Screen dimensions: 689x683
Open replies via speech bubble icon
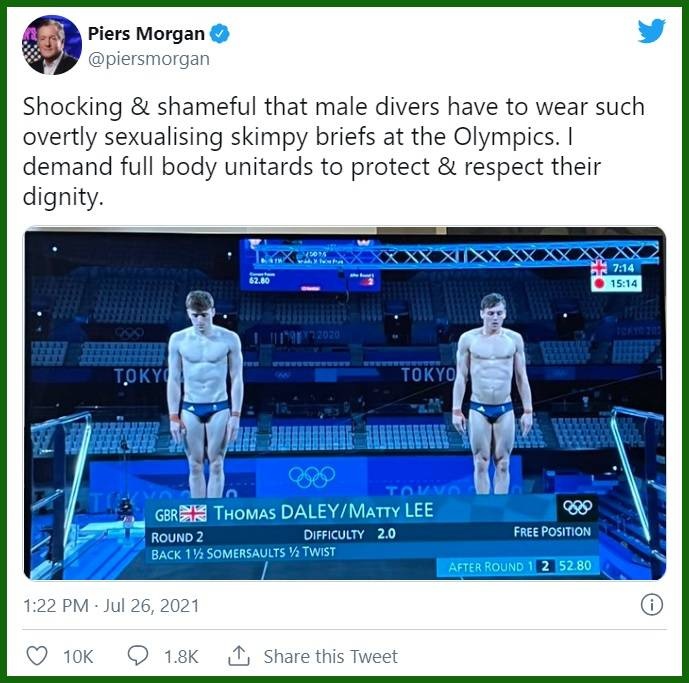138,655
